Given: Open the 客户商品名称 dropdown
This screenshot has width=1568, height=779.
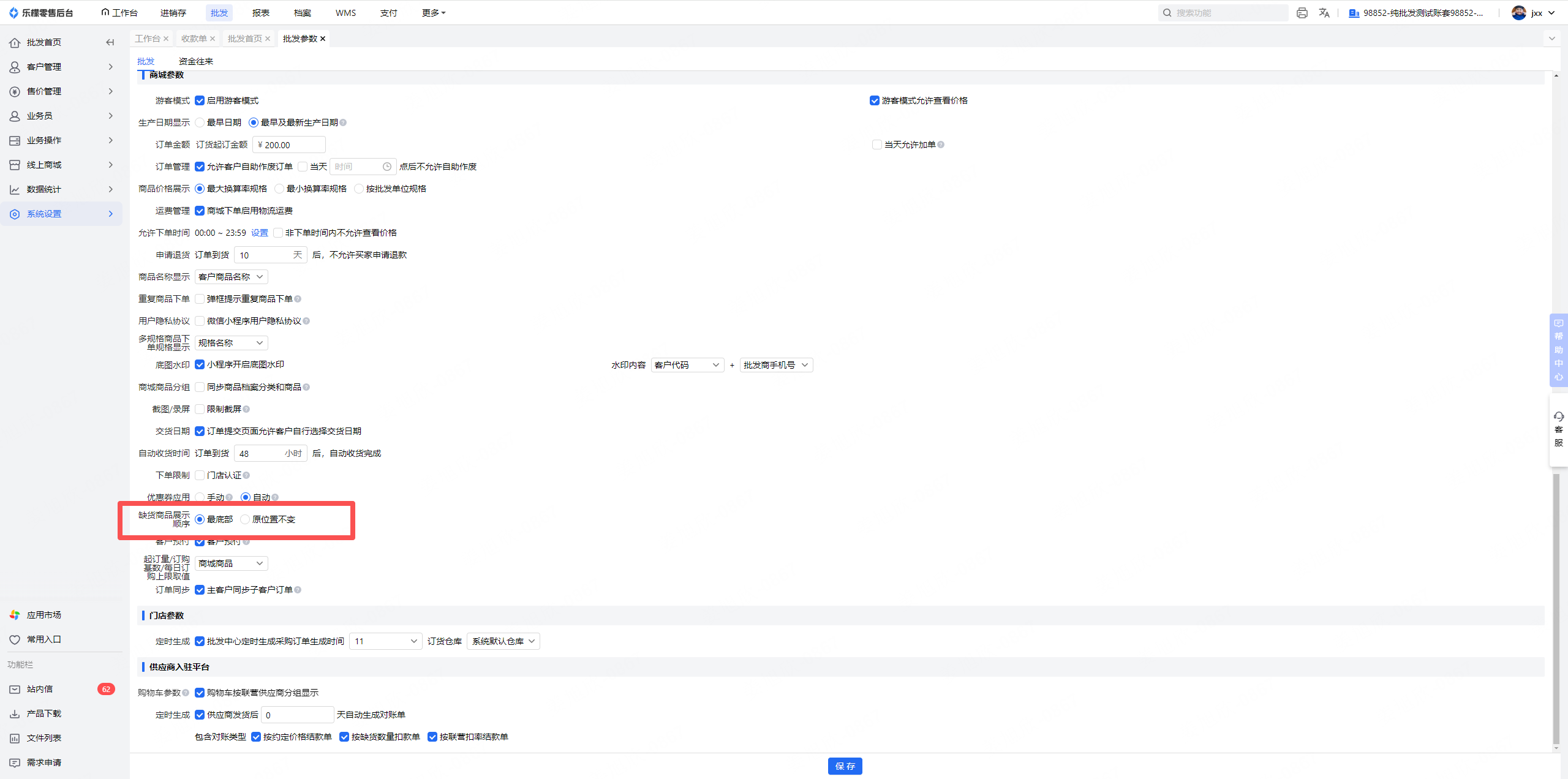Looking at the screenshot, I should 231,277.
